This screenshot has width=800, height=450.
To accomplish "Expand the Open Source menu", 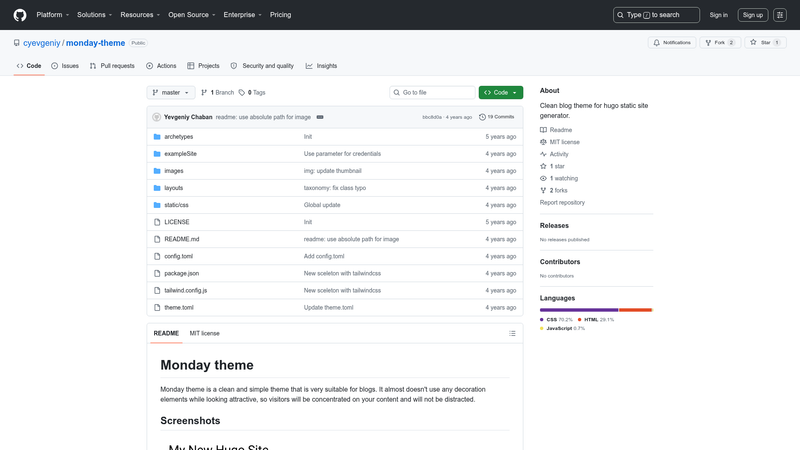I will (192, 15).
